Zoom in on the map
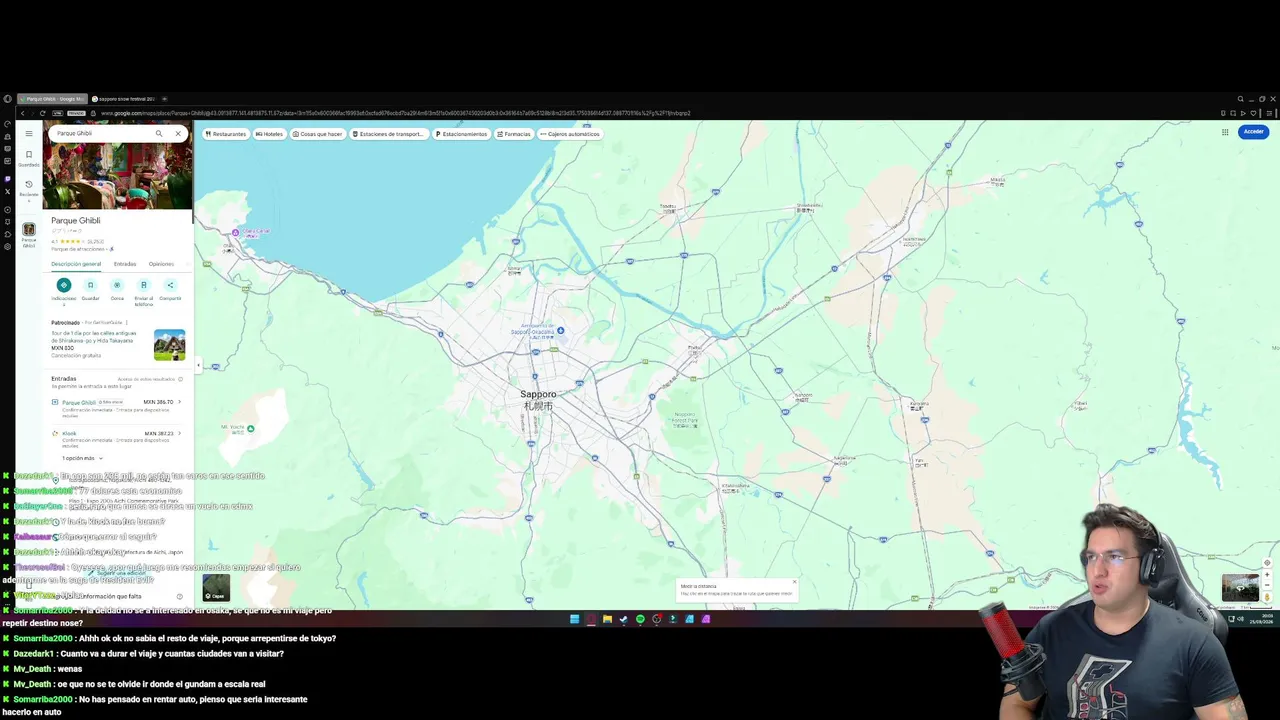1280x720 pixels. tap(1267, 575)
